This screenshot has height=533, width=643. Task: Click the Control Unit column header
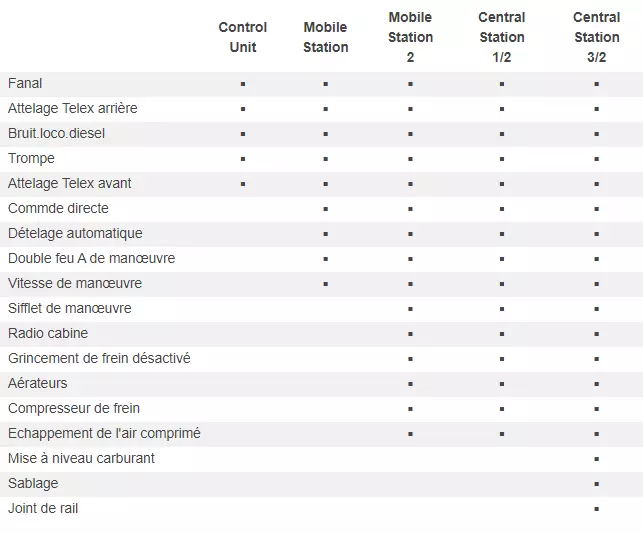pyautogui.click(x=243, y=37)
